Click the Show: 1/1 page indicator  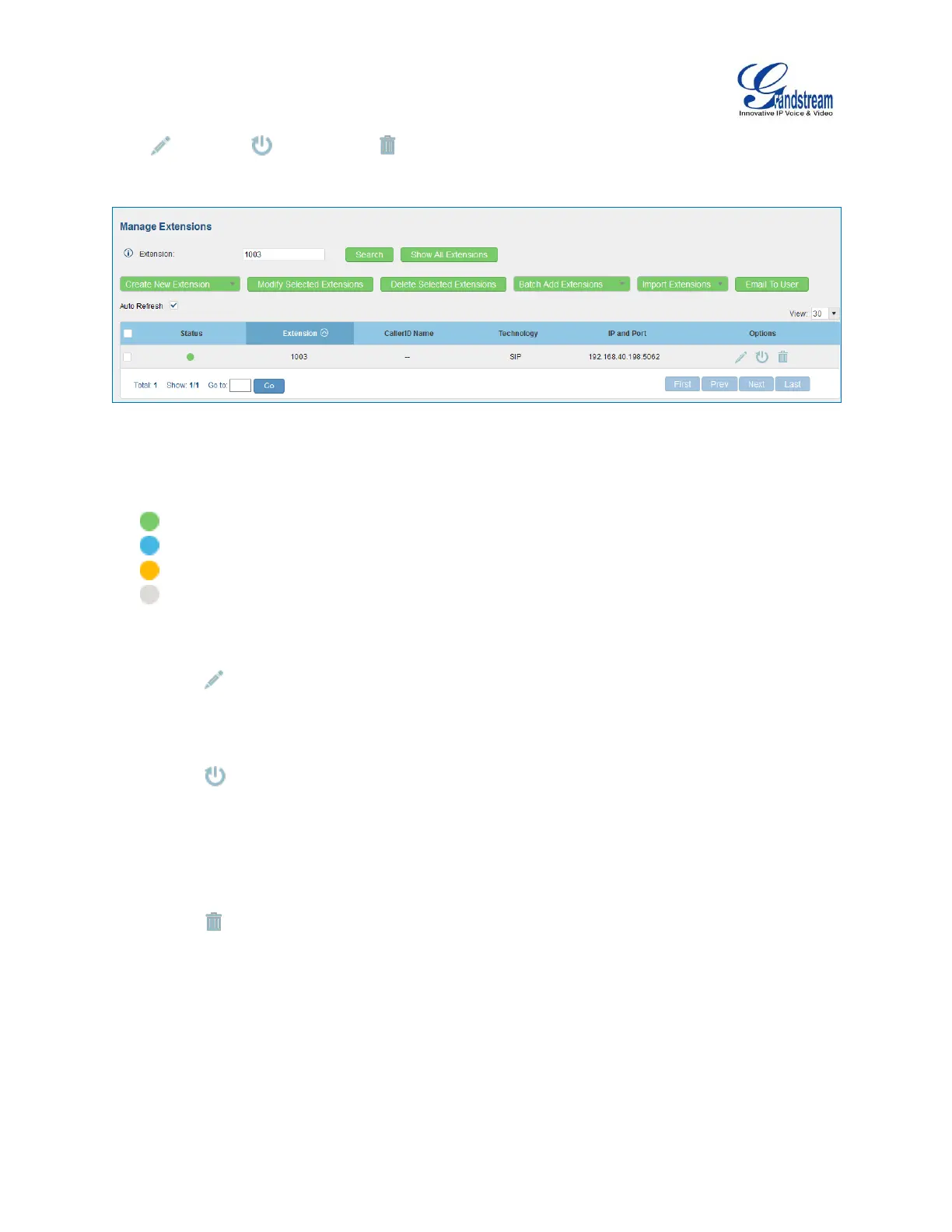click(x=183, y=385)
